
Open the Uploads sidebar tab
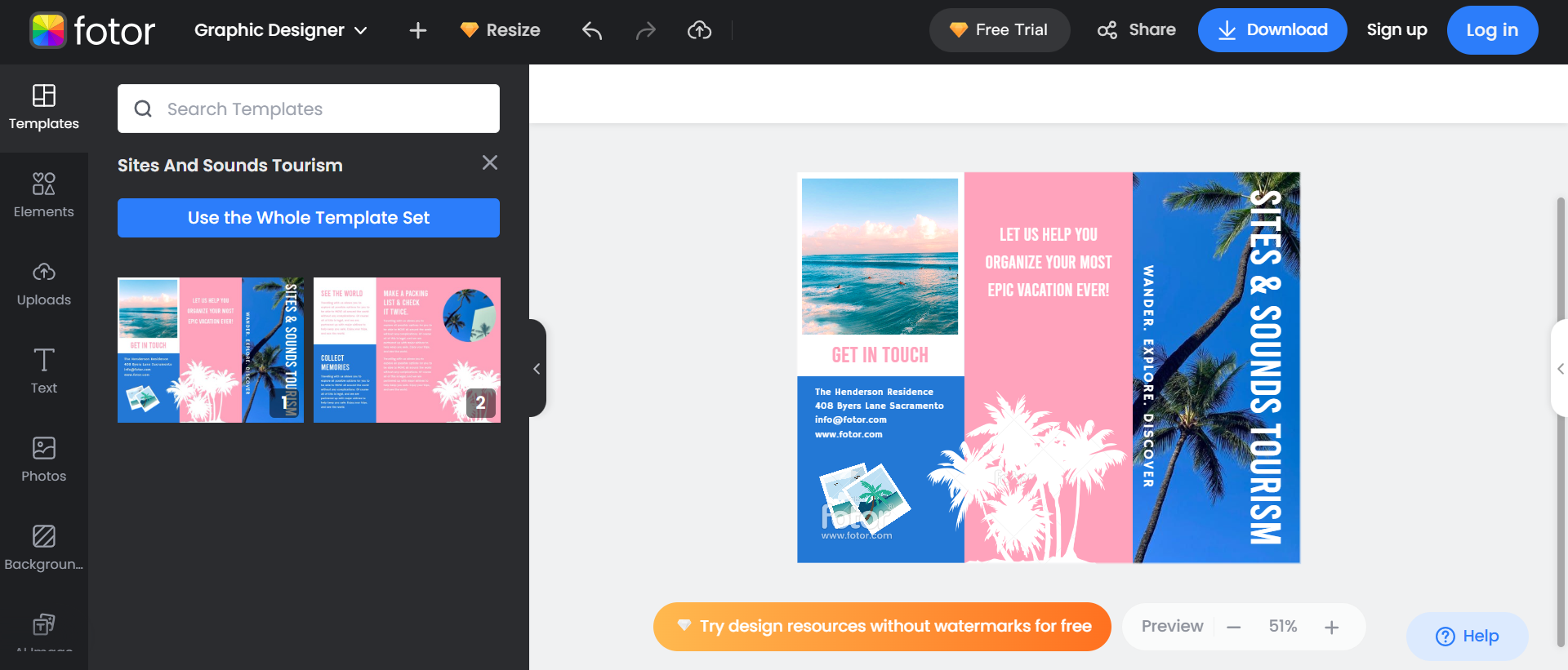pyautogui.click(x=44, y=284)
